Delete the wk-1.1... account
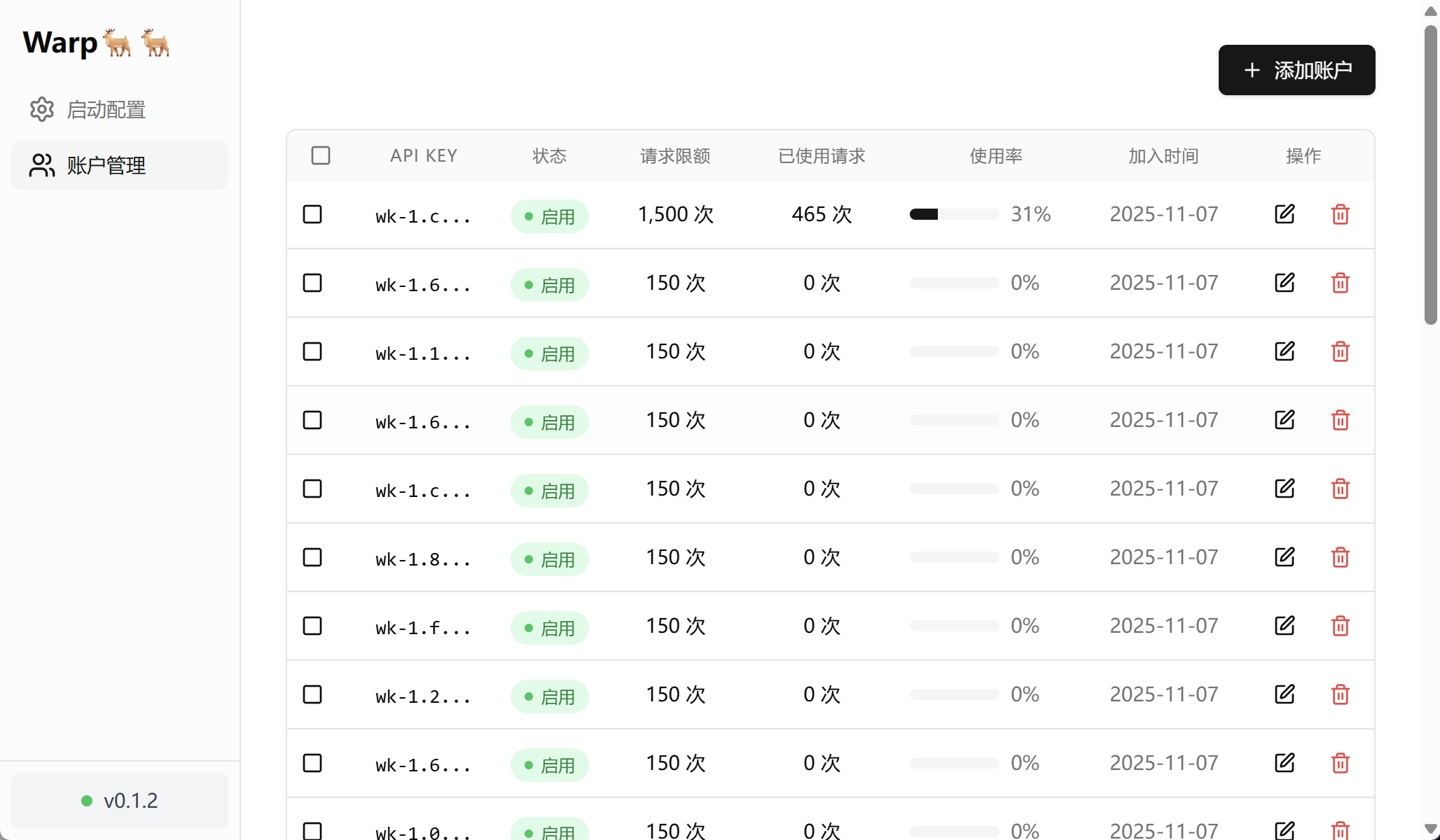The height and width of the screenshot is (840, 1440). point(1341,351)
